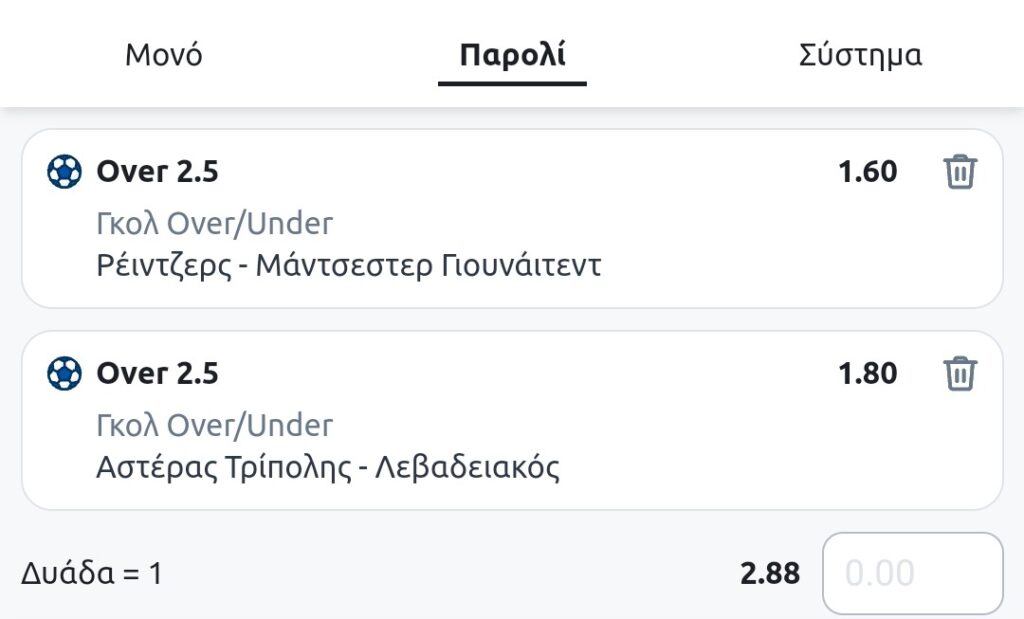Select the Παρολί tab
The image size is (1024, 619).
(x=512, y=55)
